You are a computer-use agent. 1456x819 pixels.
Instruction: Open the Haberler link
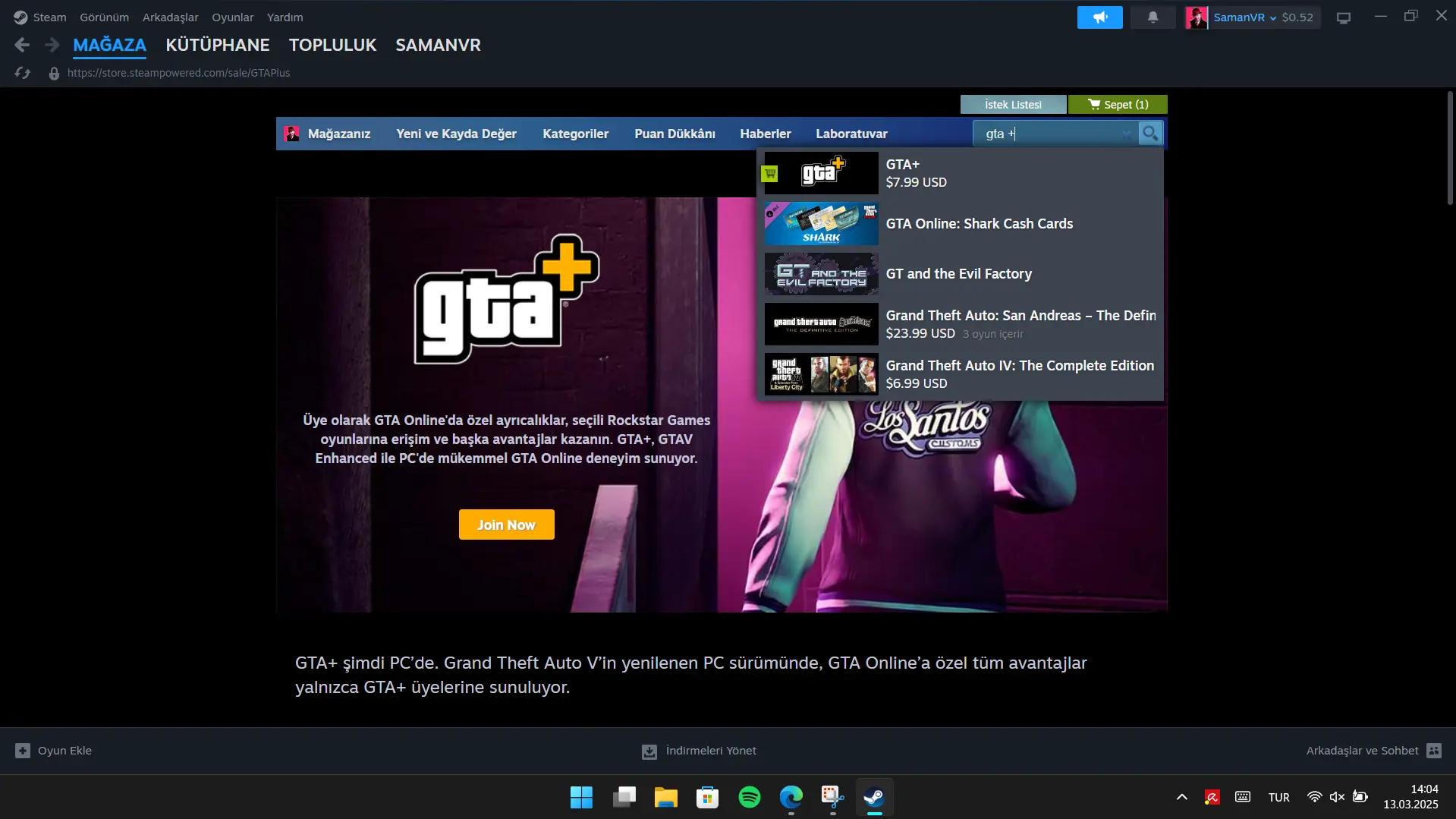[x=766, y=134]
